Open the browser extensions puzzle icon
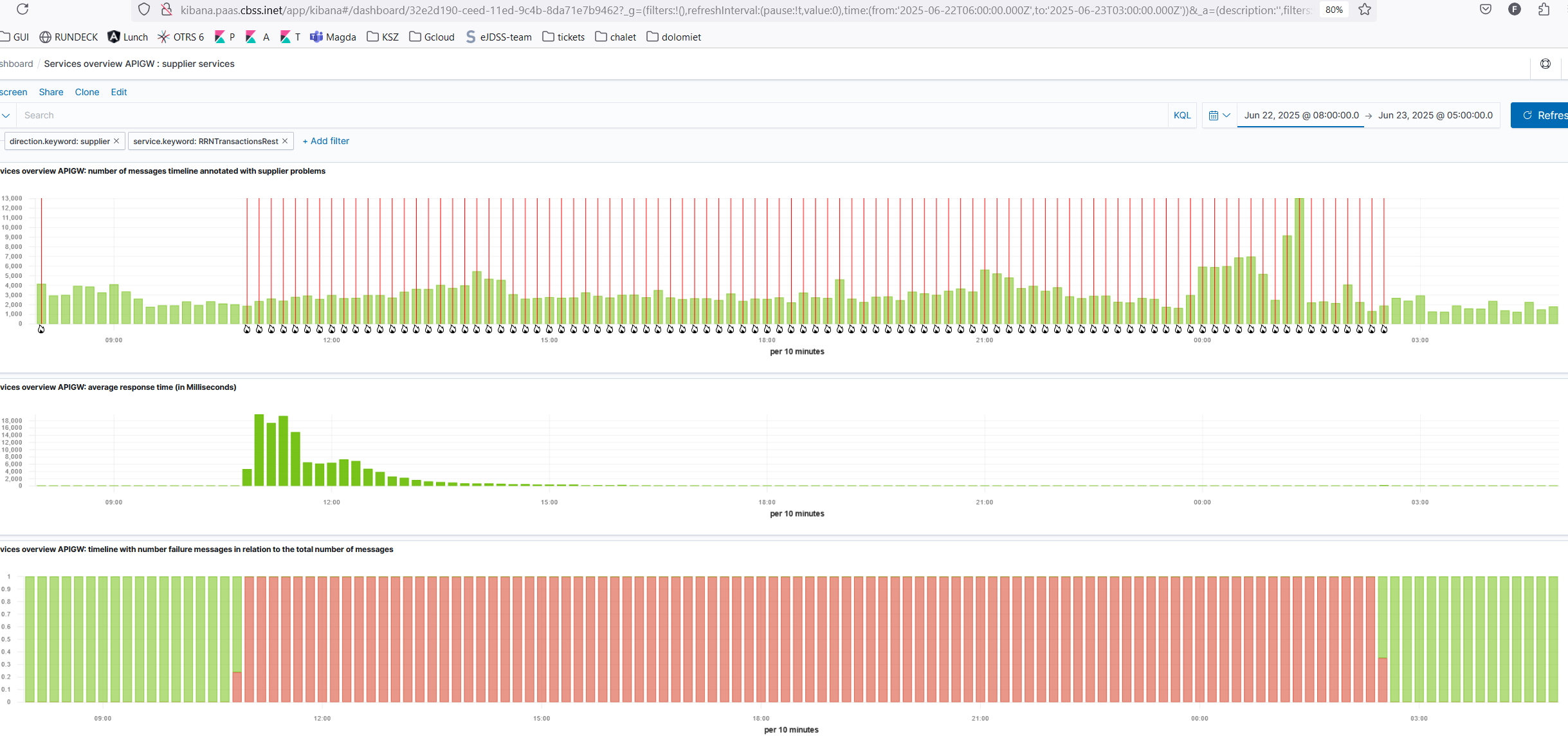 coord(1544,10)
